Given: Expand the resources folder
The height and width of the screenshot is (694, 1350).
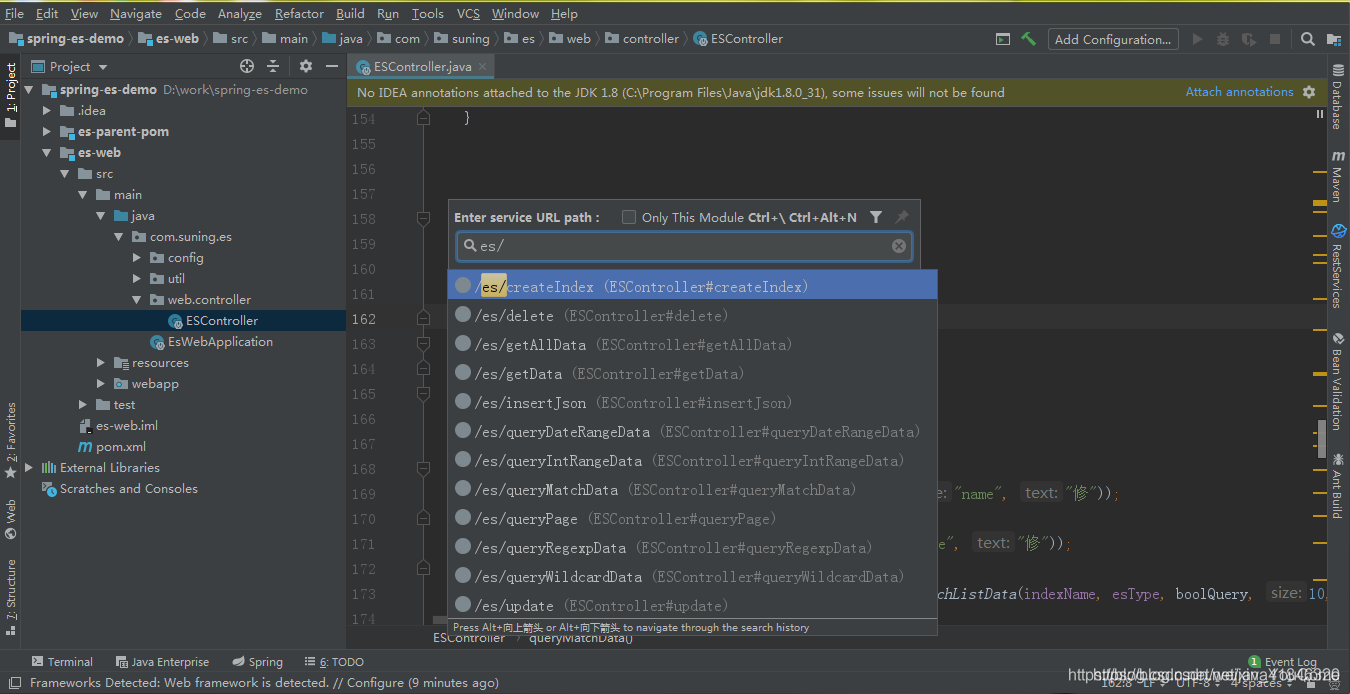Looking at the screenshot, I should [x=101, y=363].
